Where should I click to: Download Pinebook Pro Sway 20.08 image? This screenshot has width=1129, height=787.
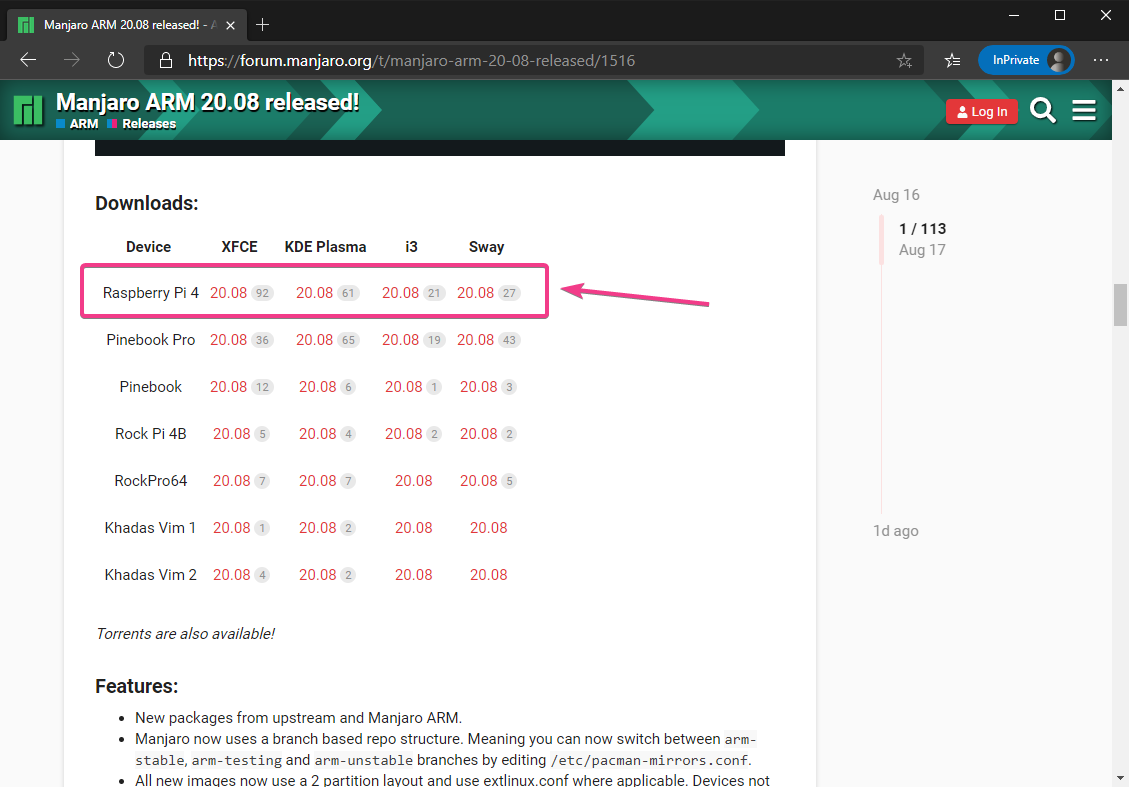(476, 340)
